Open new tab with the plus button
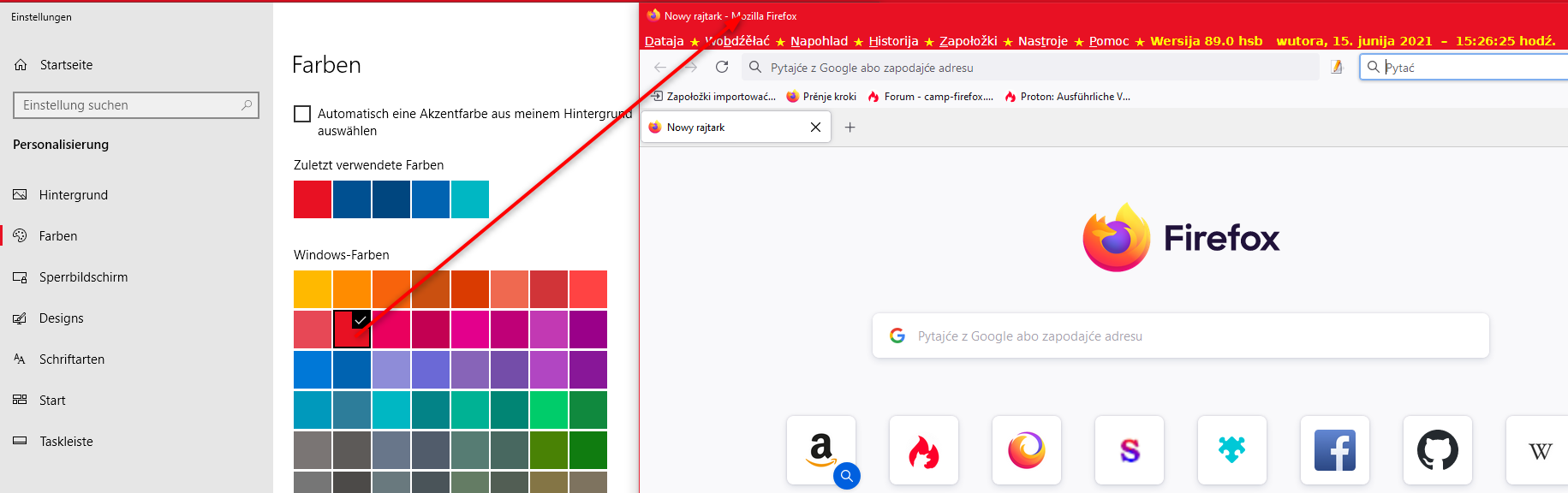Viewport: 1568px width, 493px height. [850, 128]
